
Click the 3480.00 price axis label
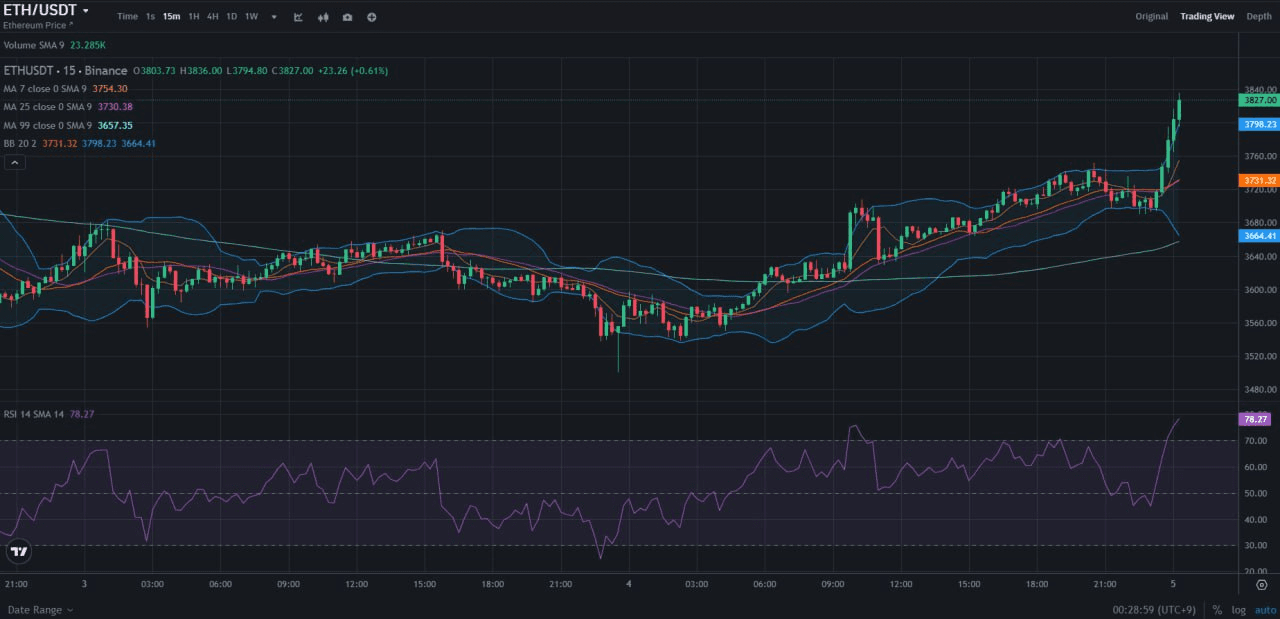coord(1262,390)
